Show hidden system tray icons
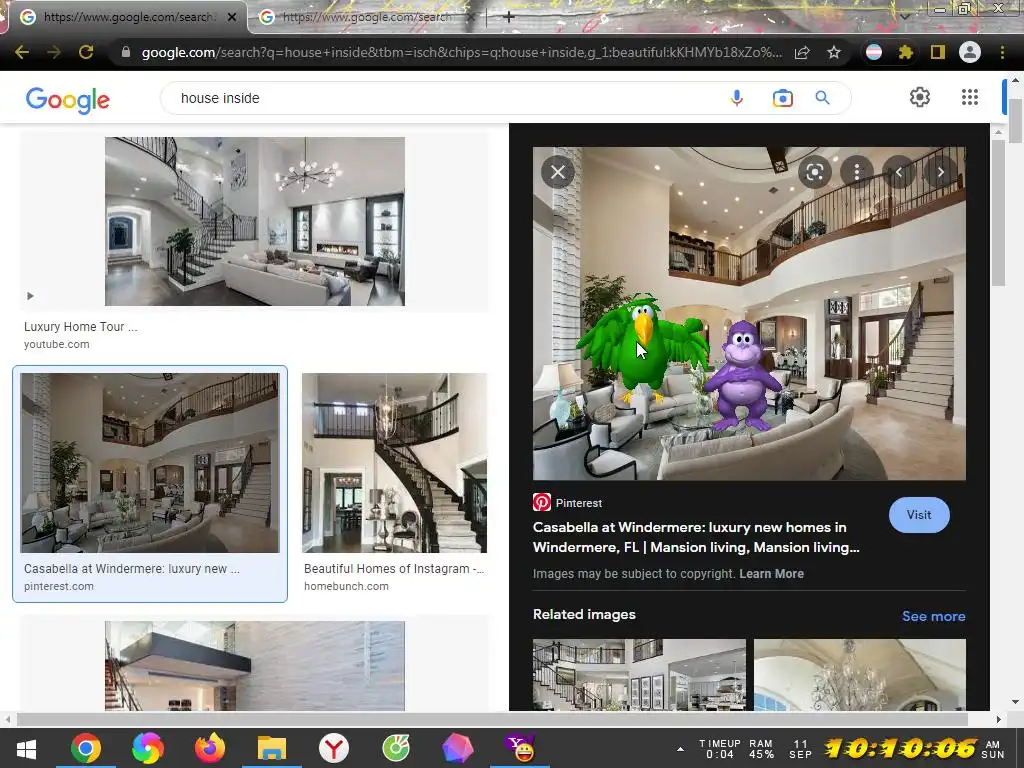Image resolution: width=1024 pixels, height=768 pixels. point(680,749)
